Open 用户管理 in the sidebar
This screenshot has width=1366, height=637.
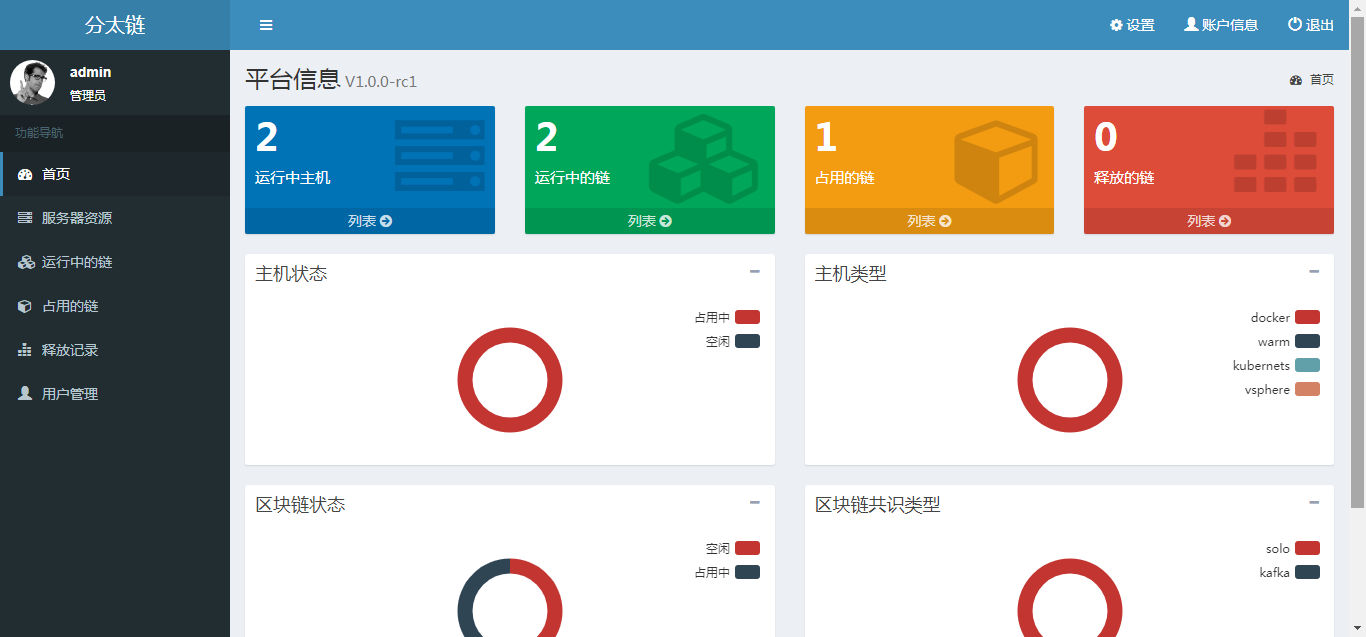69,394
